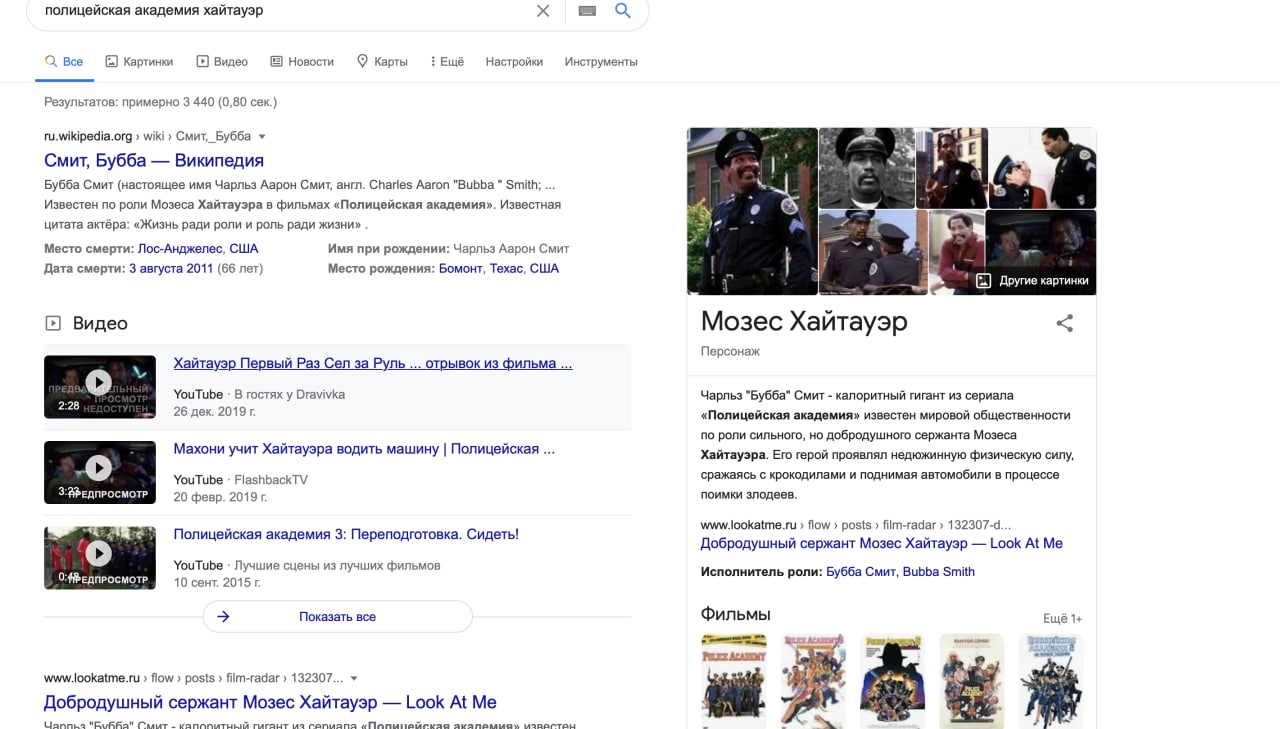Open Полицейская академия 3: Переподготовка link
The width and height of the screenshot is (1280, 729).
(x=346, y=534)
